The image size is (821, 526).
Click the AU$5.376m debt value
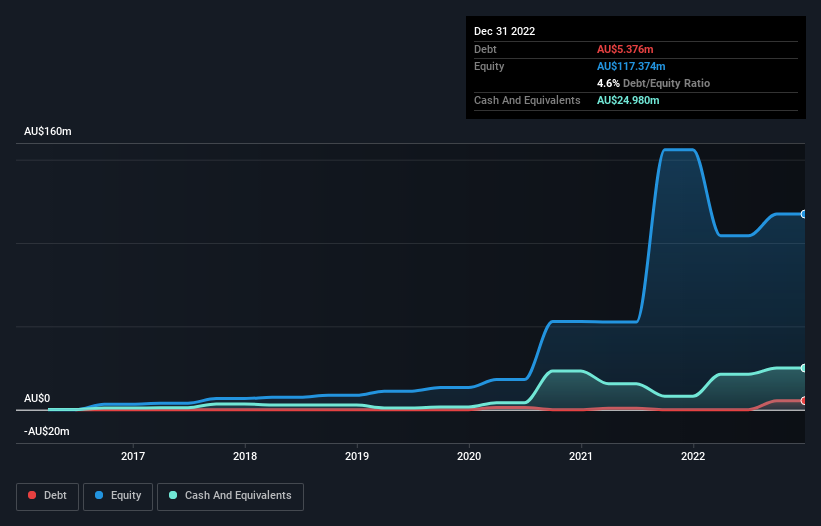point(625,49)
